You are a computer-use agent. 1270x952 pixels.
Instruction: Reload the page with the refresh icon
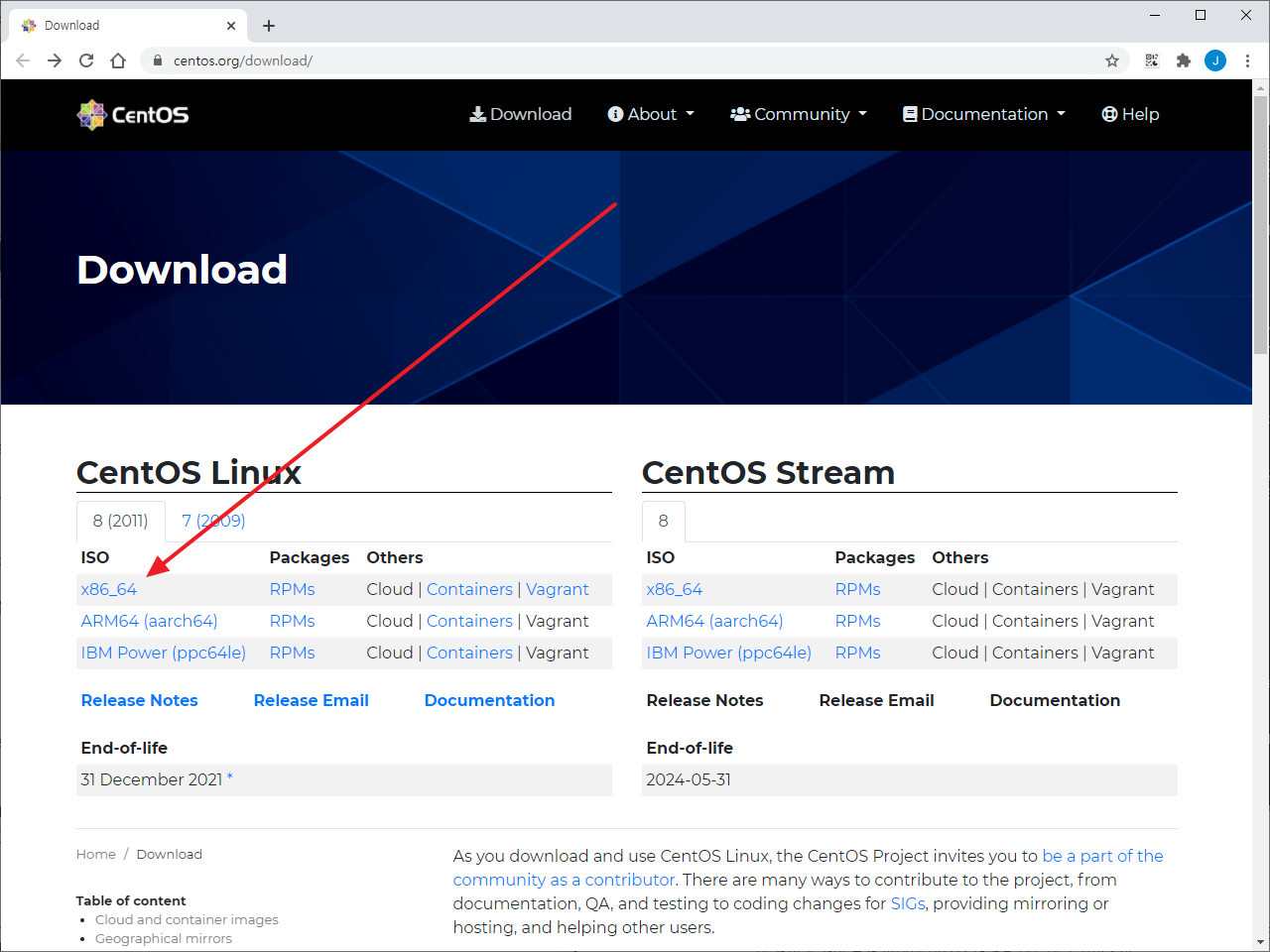tap(86, 60)
